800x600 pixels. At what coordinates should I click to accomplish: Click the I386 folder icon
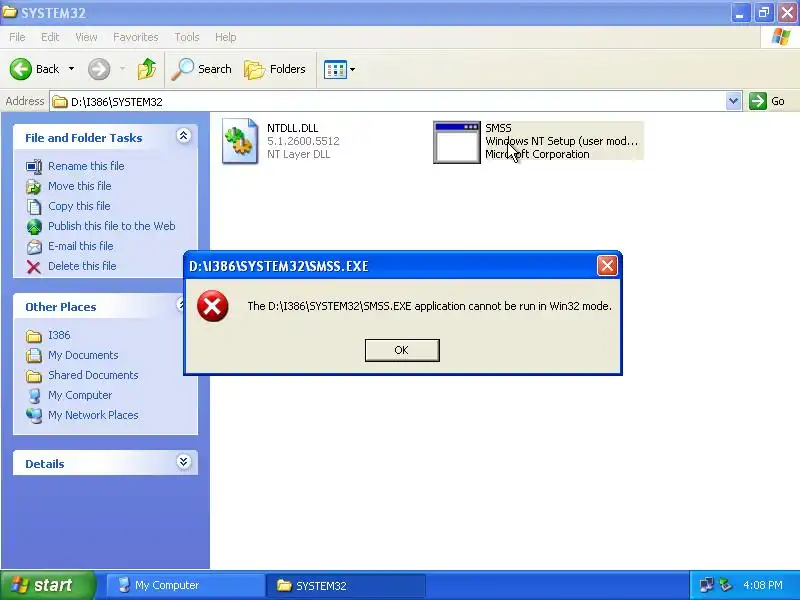click(x=34, y=336)
